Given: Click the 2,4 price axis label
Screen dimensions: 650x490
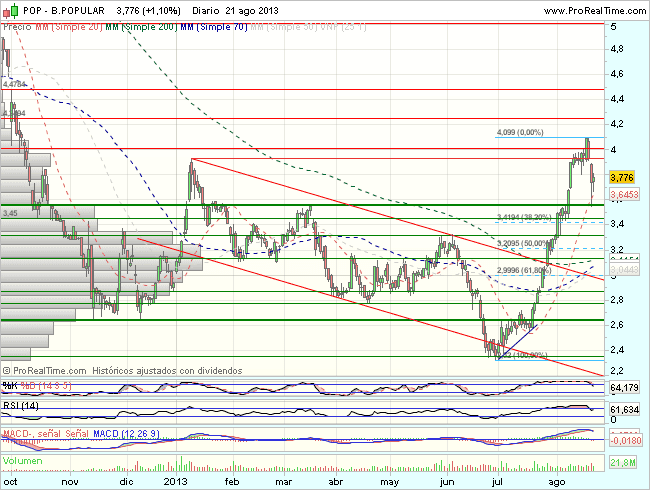Looking at the screenshot, I should (617, 350).
